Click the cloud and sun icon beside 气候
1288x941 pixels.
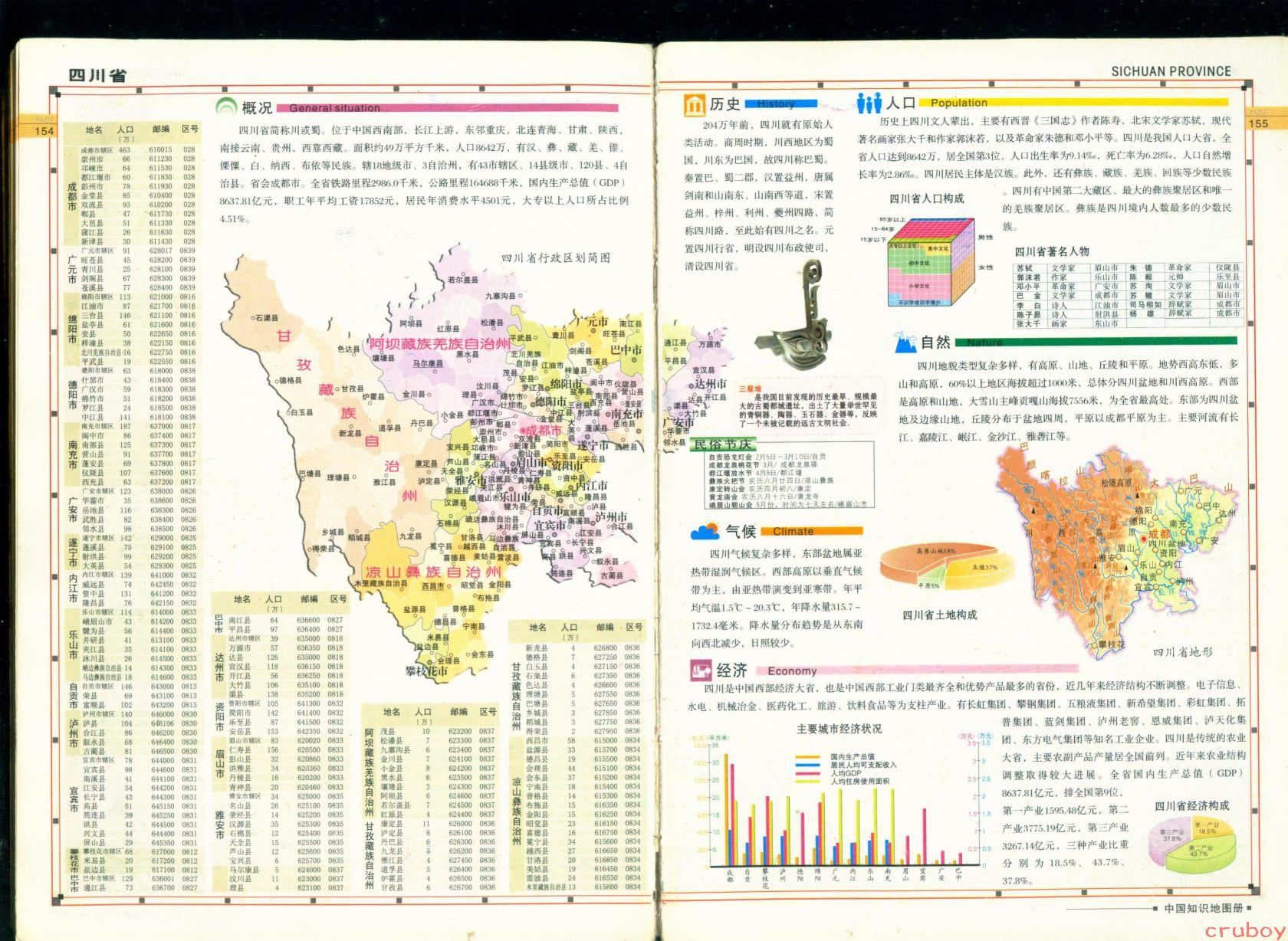pos(705,531)
